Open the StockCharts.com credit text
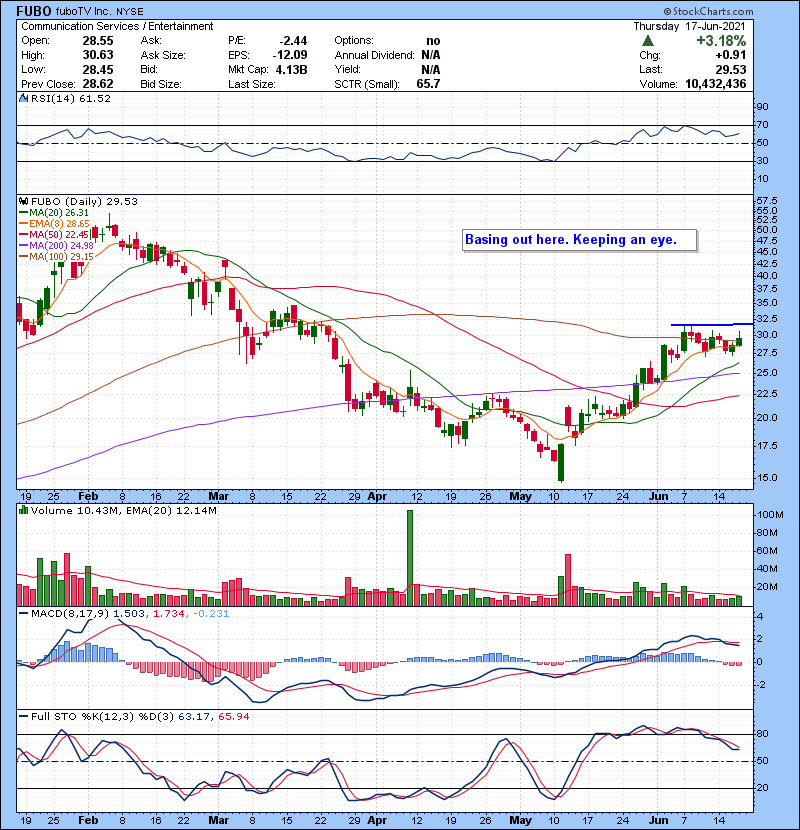Image resolution: width=800 pixels, height=830 pixels. point(708,11)
